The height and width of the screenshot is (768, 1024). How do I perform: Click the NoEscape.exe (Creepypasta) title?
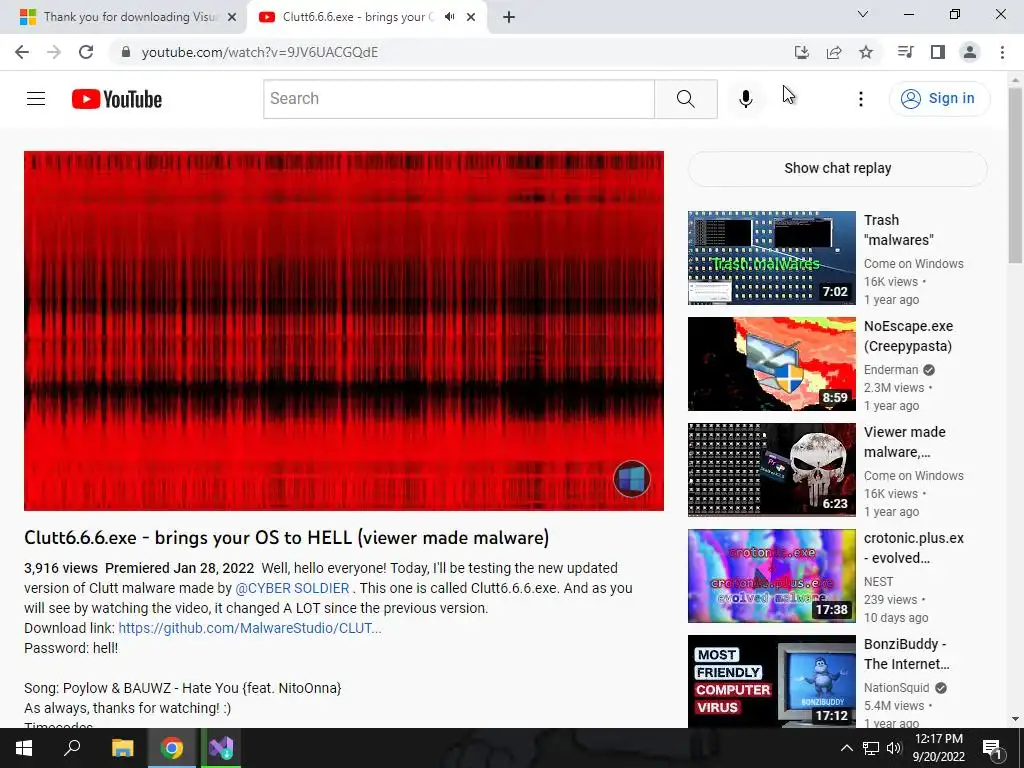click(x=908, y=336)
